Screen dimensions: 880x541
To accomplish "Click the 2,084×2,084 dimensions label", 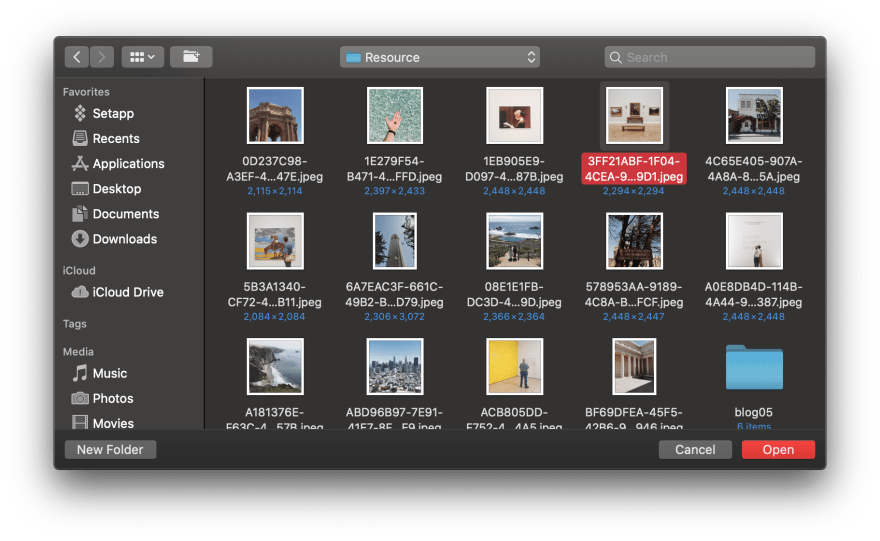I will (x=274, y=317).
